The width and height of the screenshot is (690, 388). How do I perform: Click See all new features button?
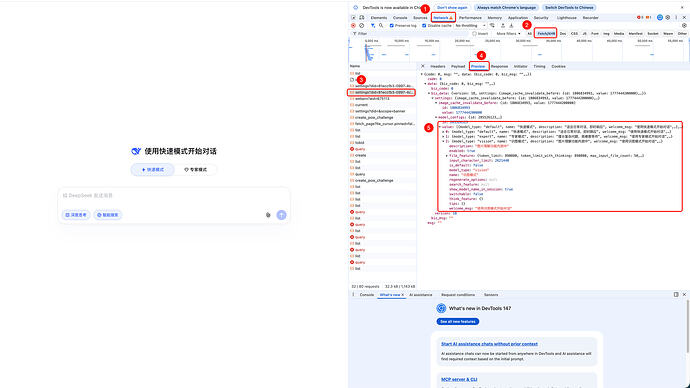click(458, 322)
